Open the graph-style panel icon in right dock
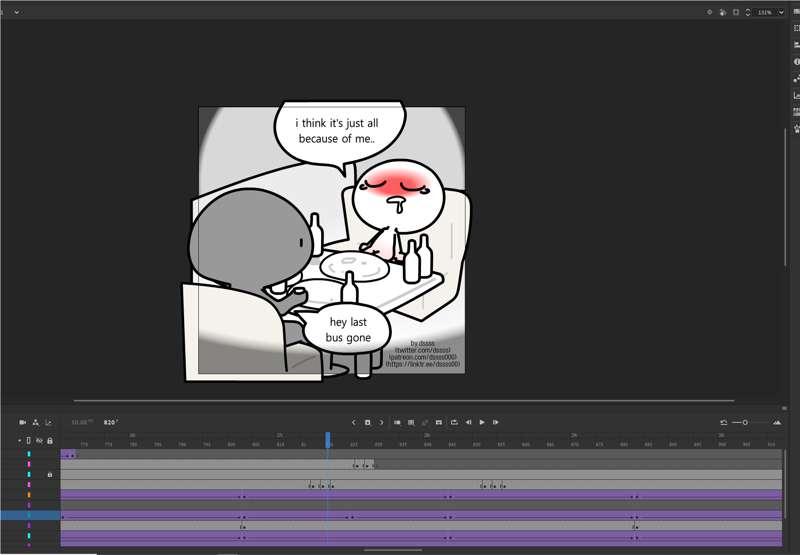800x555 pixels. click(x=796, y=95)
